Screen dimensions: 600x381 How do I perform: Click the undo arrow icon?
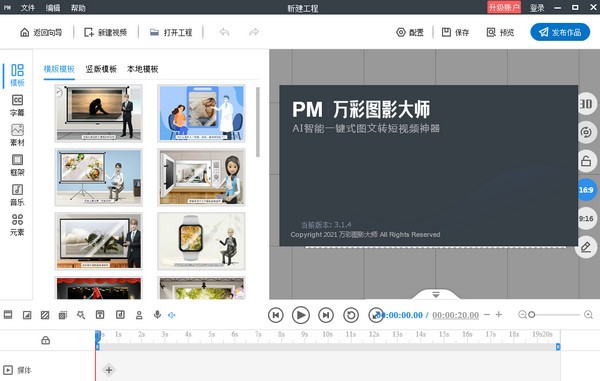tap(224, 32)
